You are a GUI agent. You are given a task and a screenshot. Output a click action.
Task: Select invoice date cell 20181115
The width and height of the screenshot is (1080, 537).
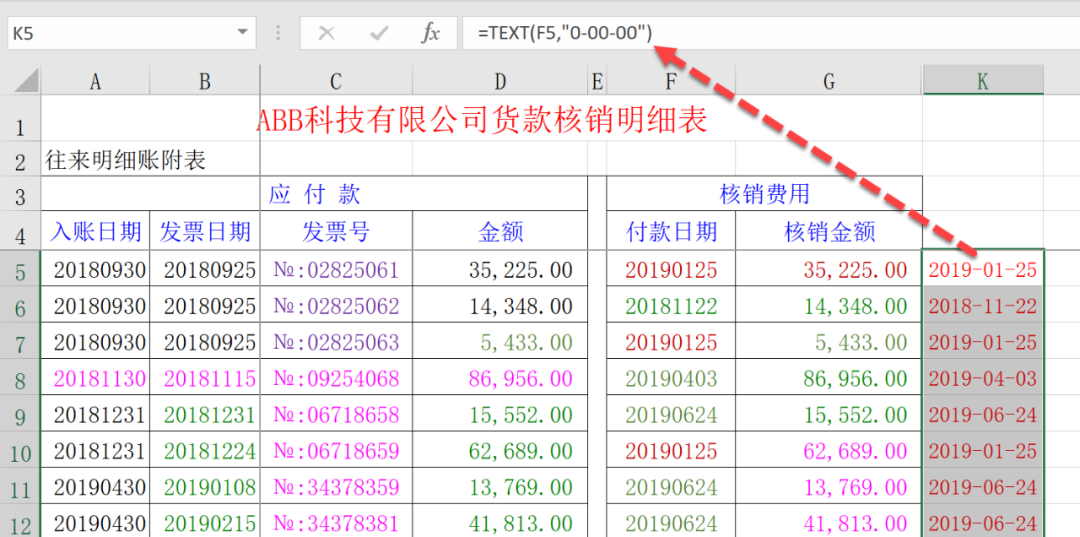click(205, 378)
